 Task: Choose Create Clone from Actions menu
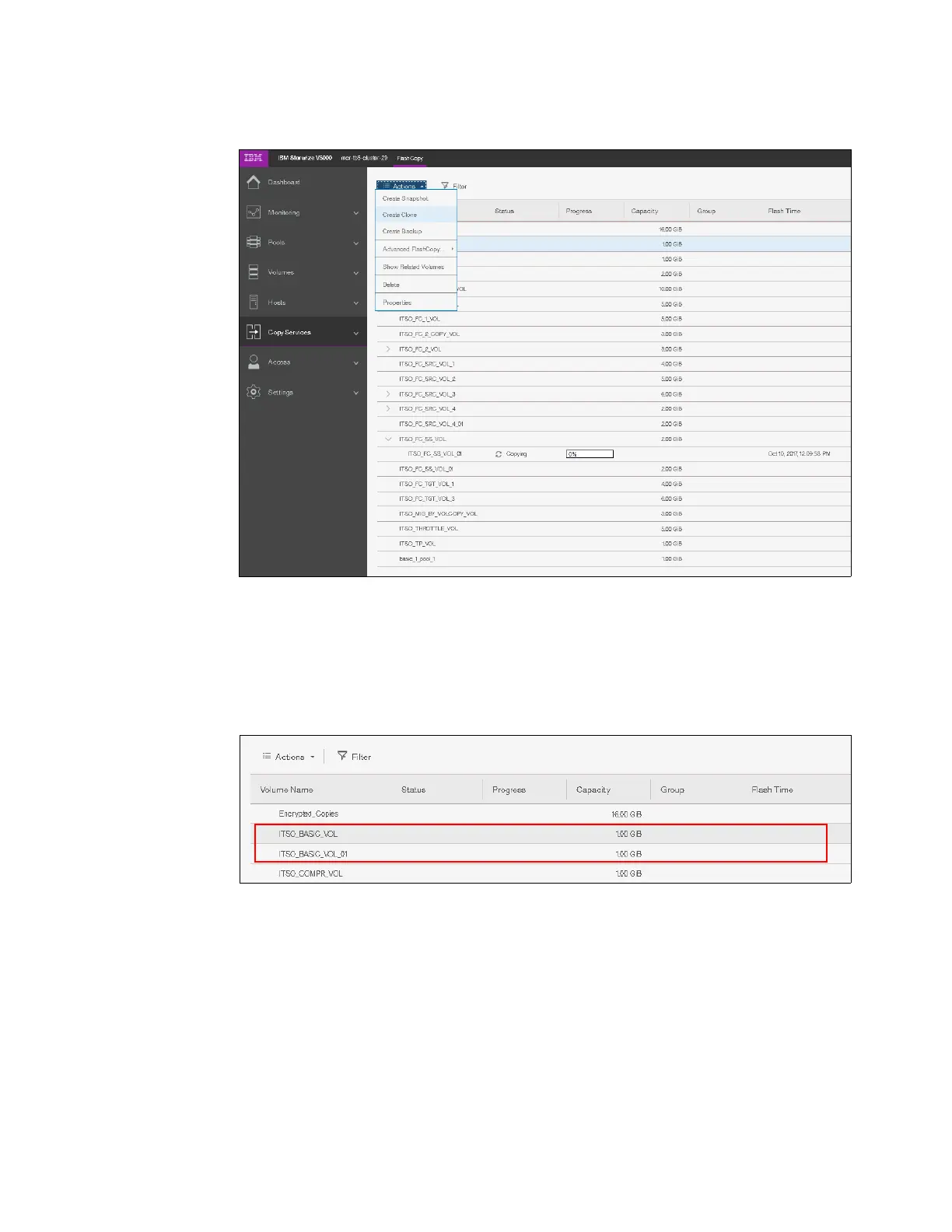coord(416,215)
